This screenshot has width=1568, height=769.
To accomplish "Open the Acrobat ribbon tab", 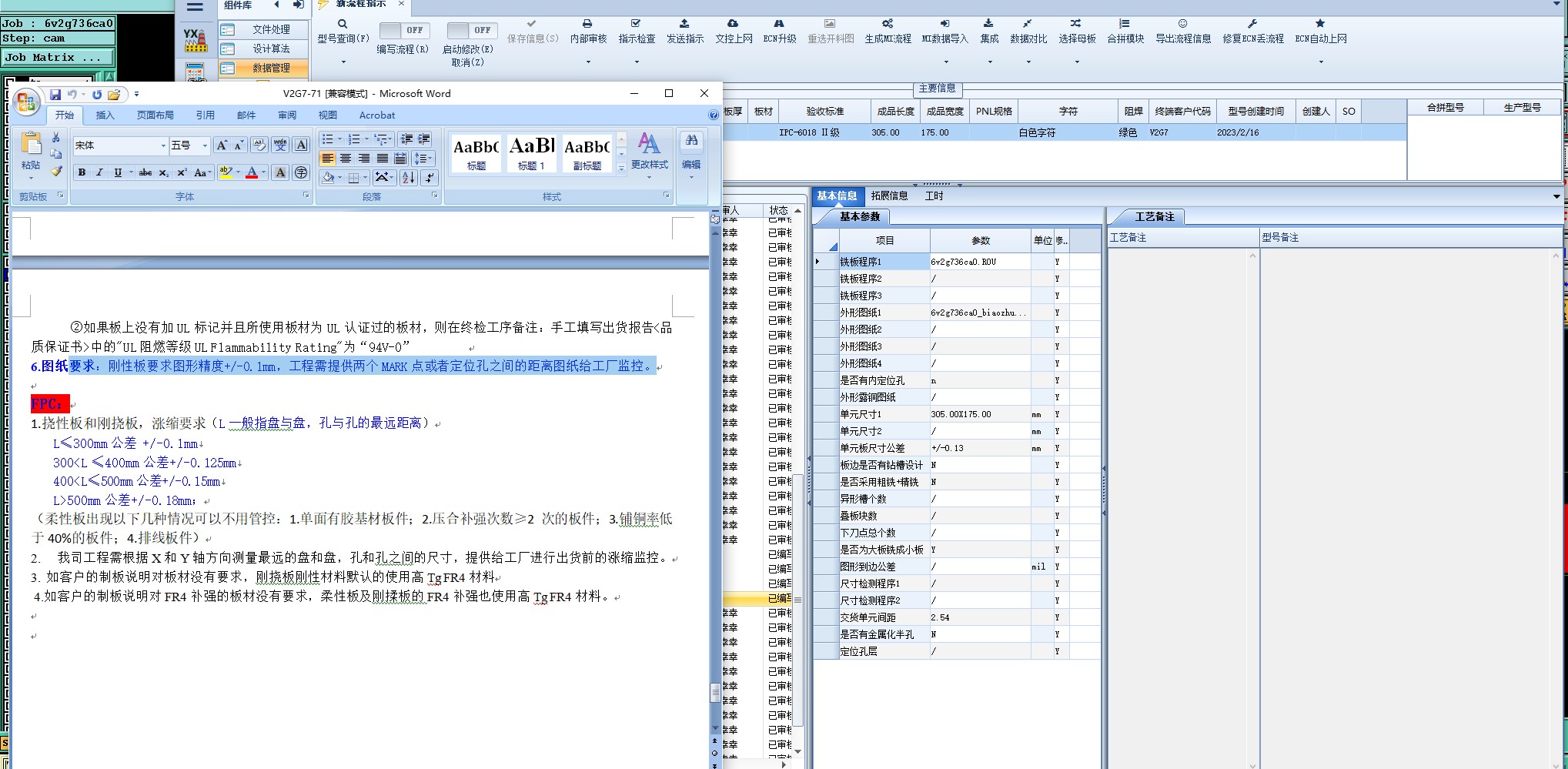I will 377,115.
